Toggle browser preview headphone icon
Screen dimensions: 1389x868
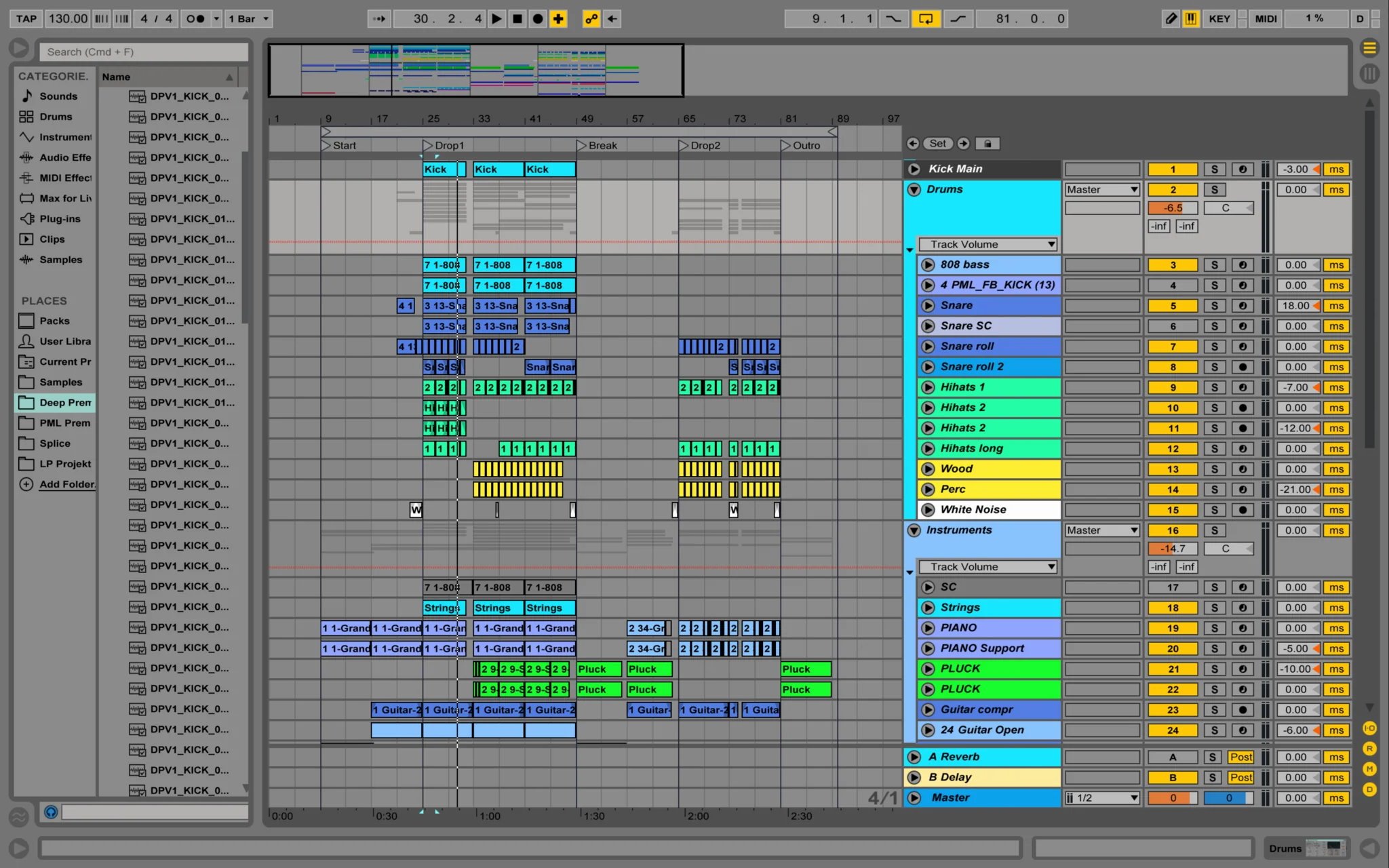tap(51, 812)
